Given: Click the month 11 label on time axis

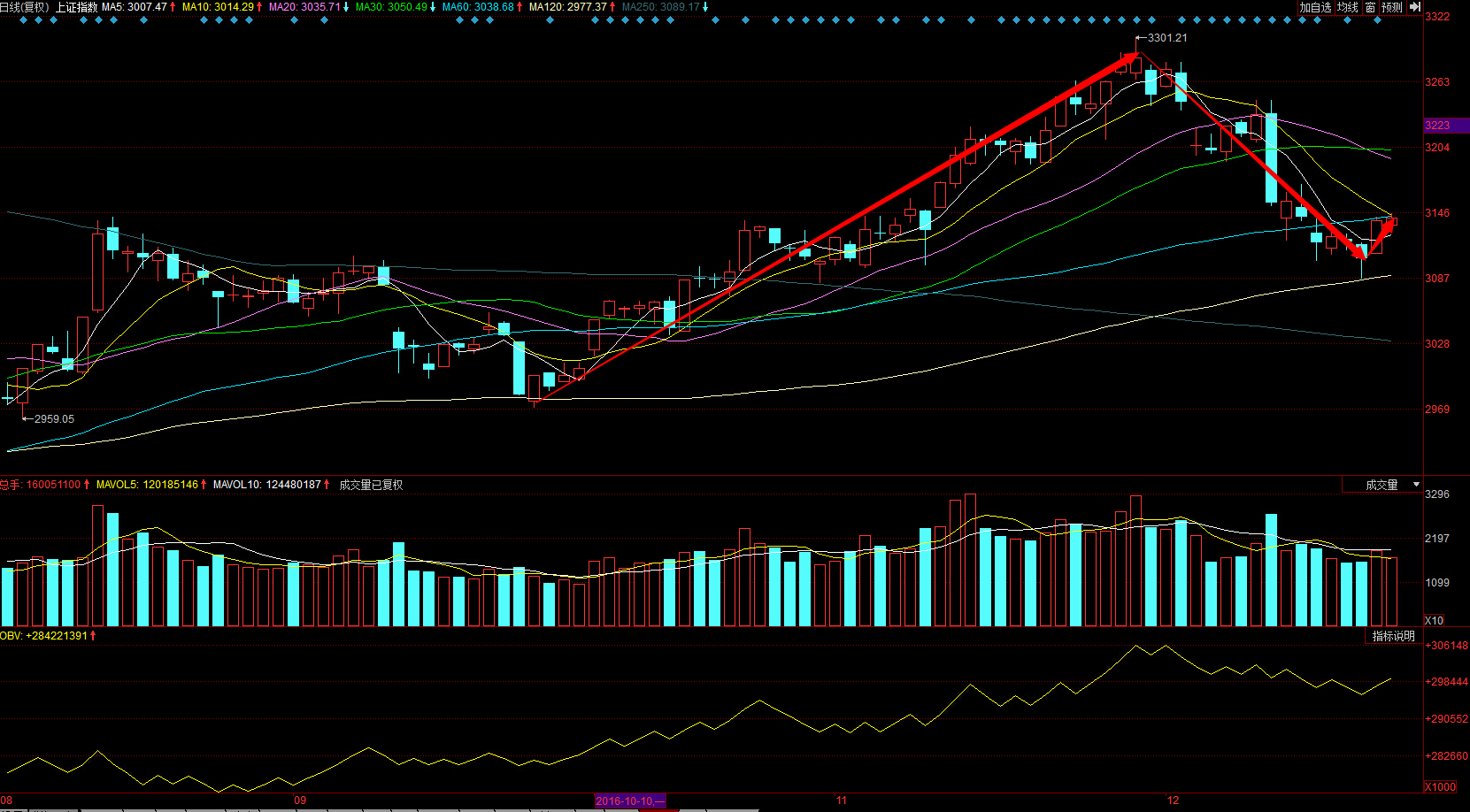Looking at the screenshot, I should pos(841,801).
